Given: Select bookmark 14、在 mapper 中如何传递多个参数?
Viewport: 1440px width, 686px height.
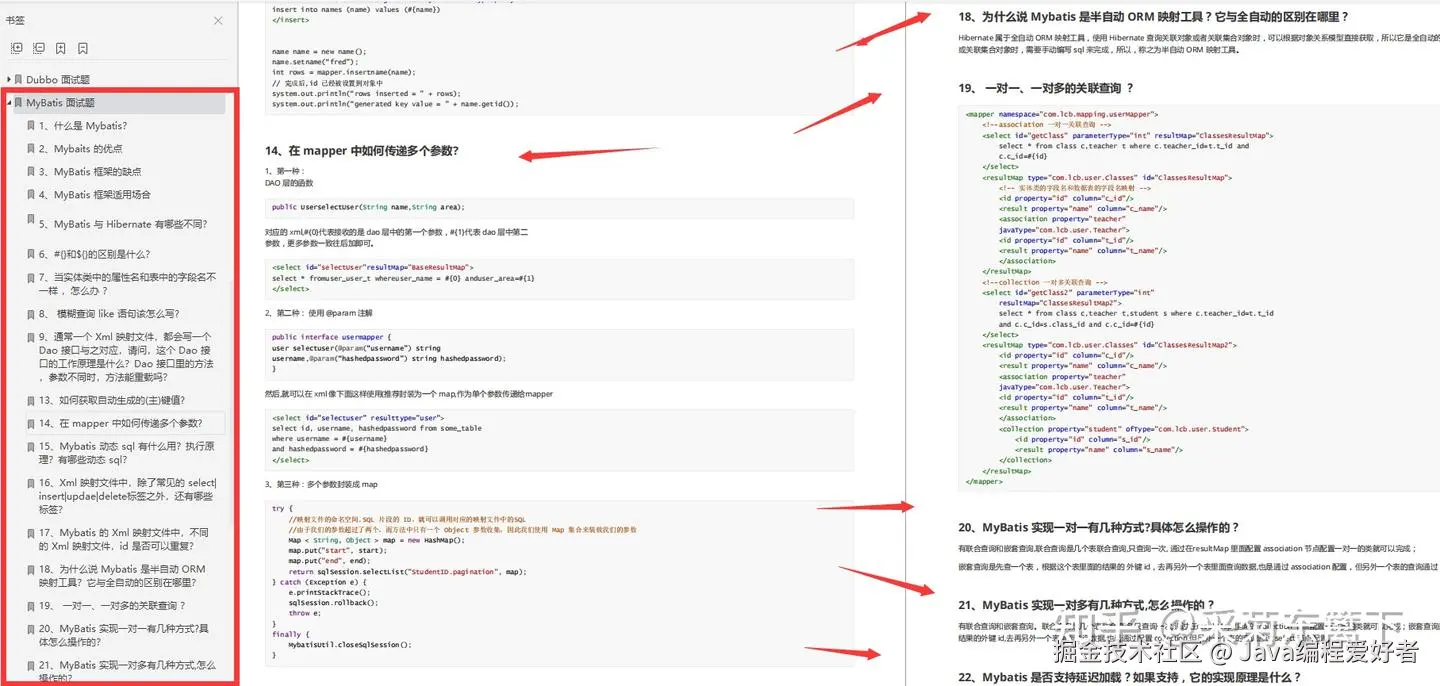Looking at the screenshot, I should coord(121,424).
